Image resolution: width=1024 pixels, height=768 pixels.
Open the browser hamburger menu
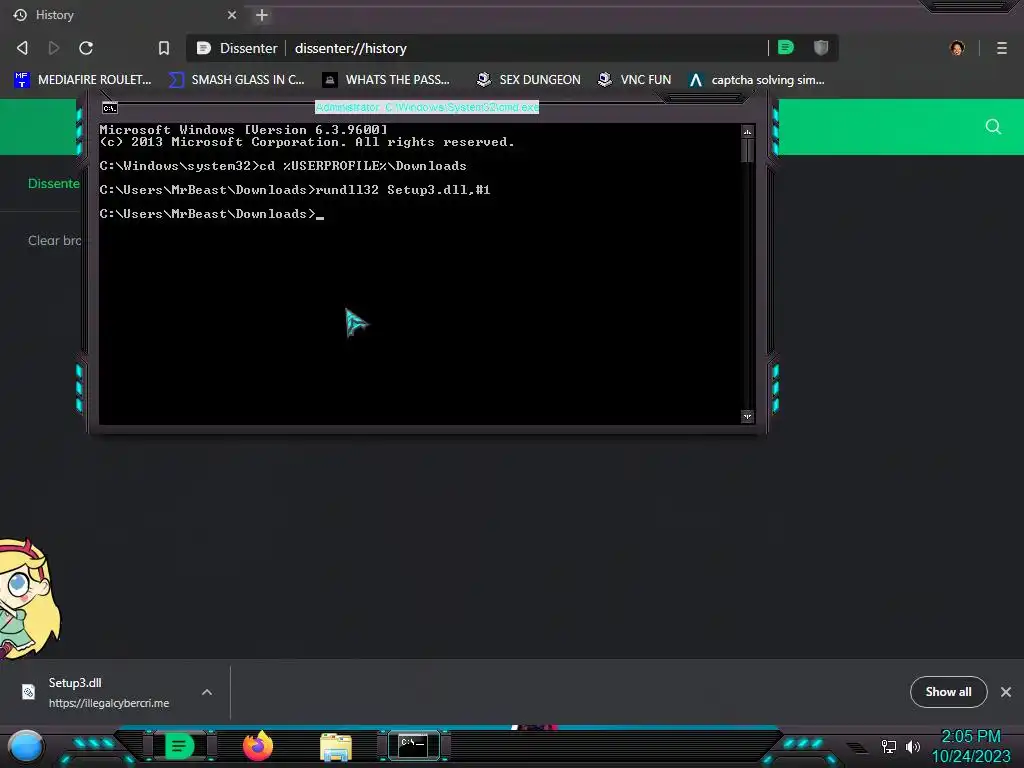(x=1002, y=48)
